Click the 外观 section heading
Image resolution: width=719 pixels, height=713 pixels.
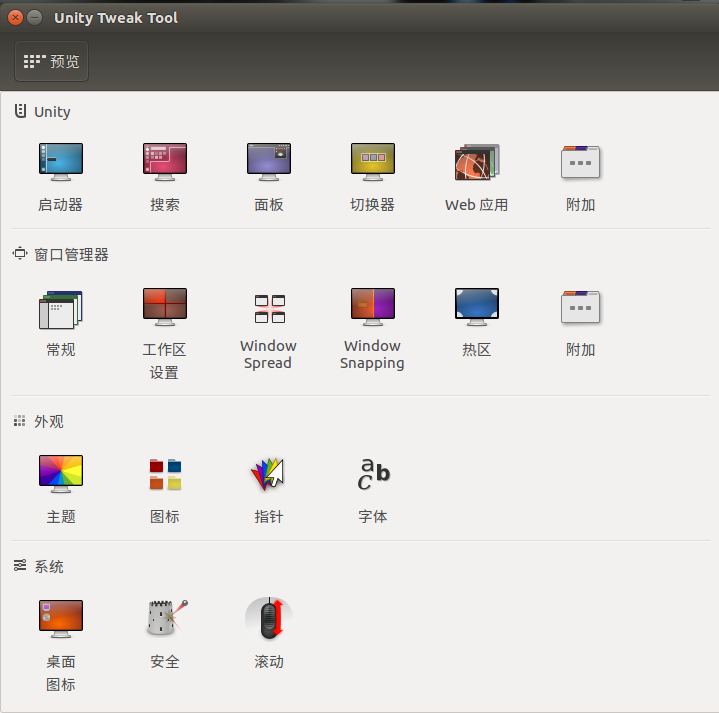[49, 421]
